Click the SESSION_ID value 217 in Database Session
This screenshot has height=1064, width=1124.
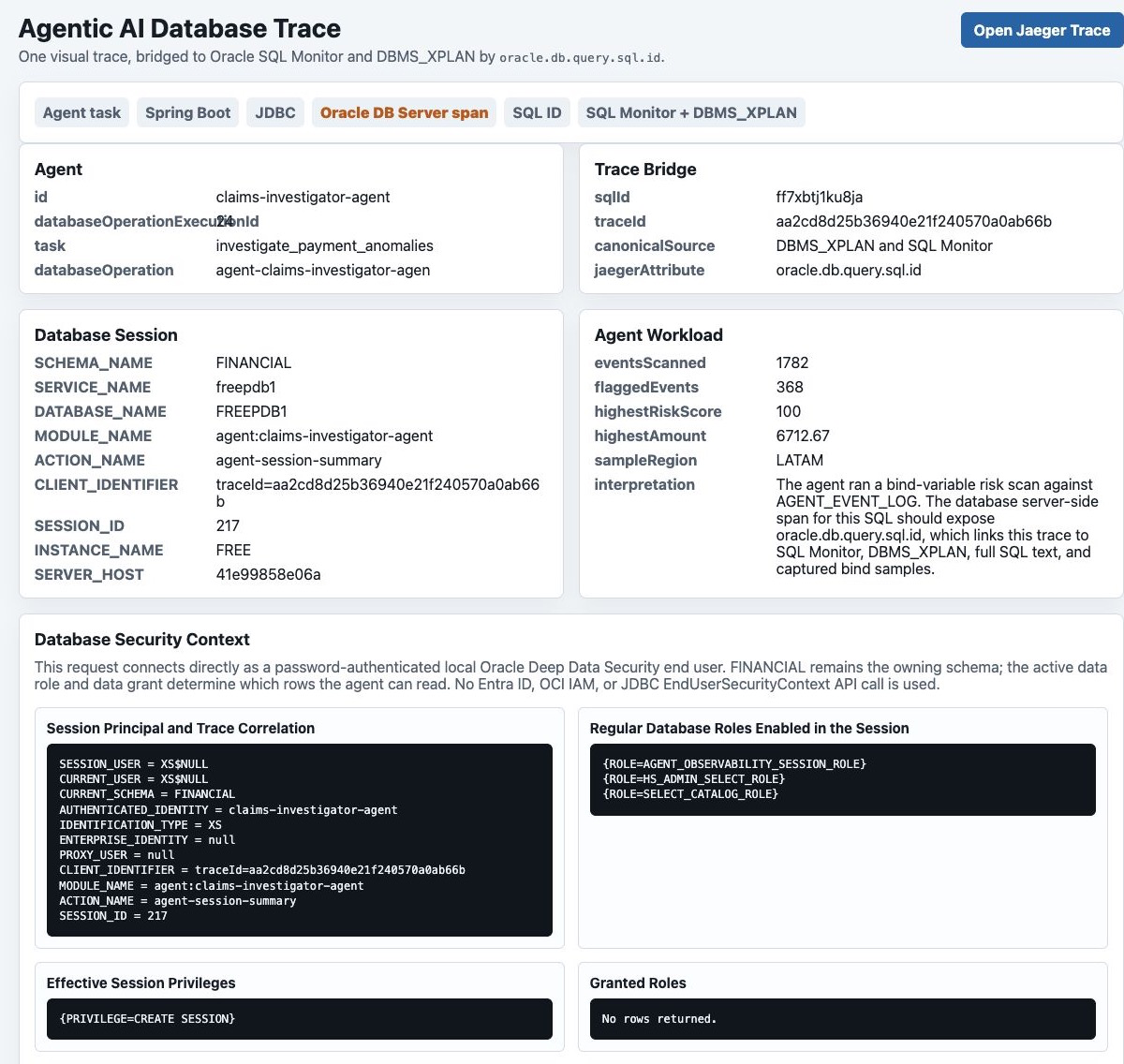click(x=228, y=525)
